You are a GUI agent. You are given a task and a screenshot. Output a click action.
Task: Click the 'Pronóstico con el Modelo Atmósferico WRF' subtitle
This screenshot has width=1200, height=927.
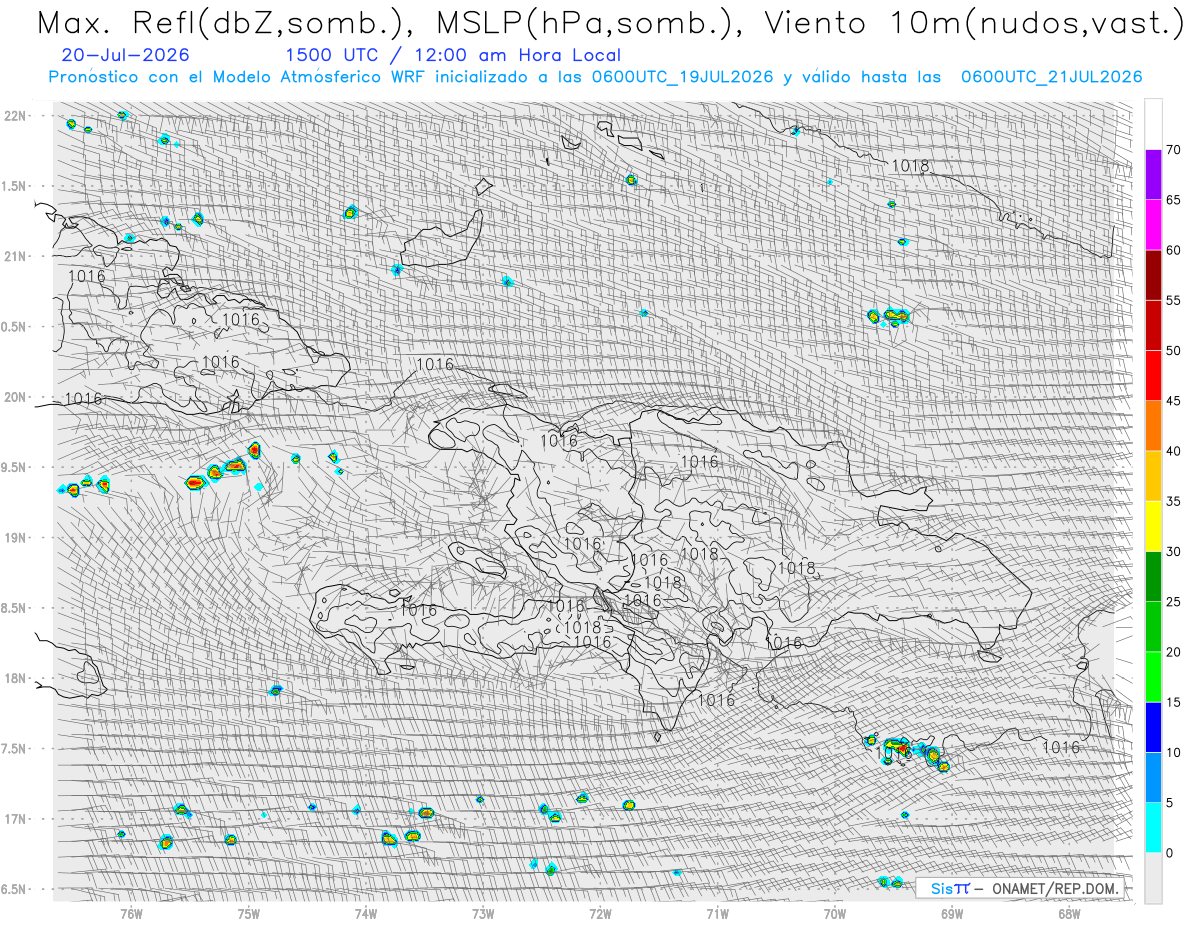click(x=238, y=77)
